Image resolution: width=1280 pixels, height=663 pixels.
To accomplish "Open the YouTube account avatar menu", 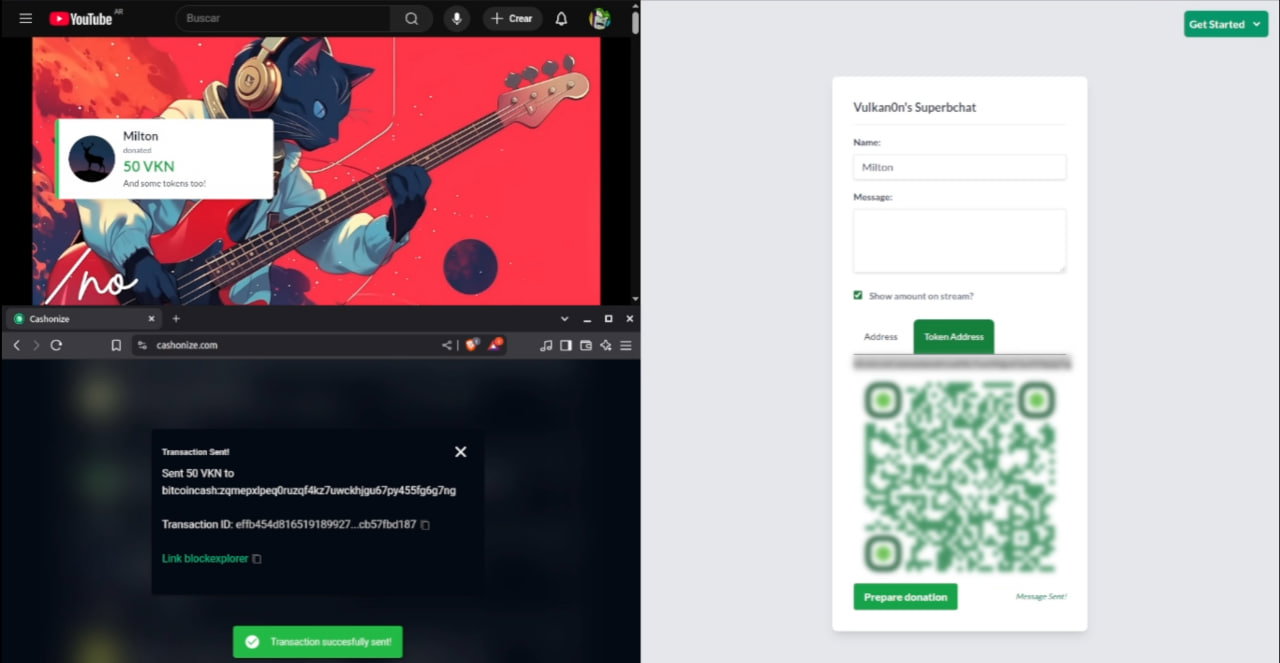I will tap(600, 18).
